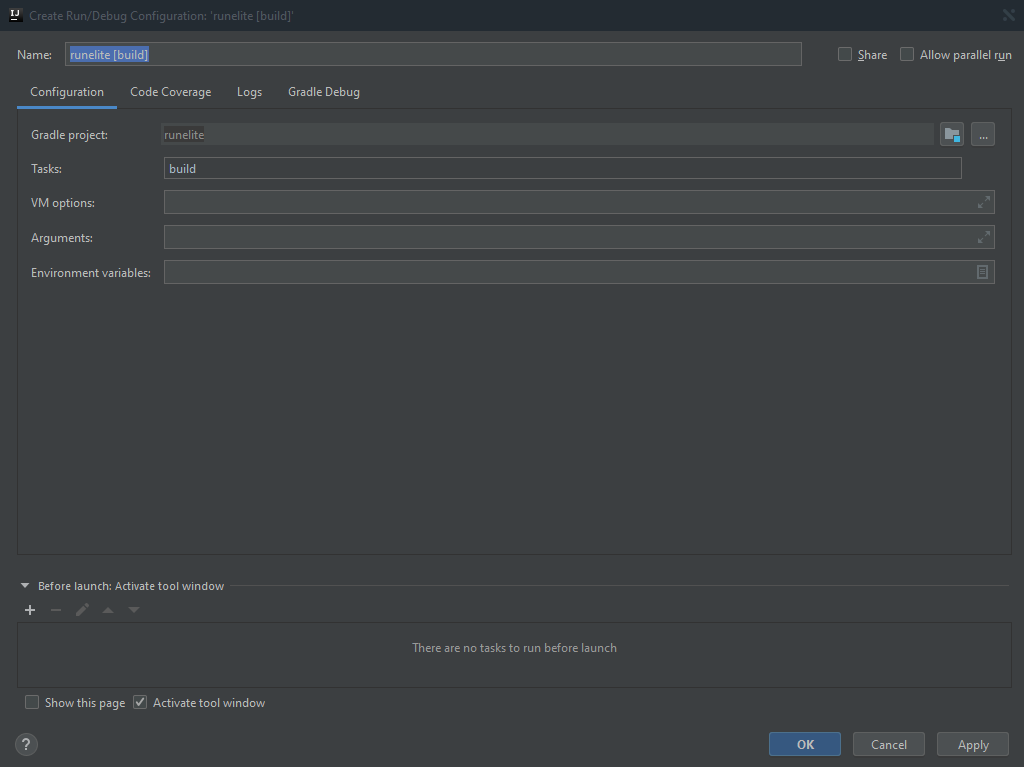Image resolution: width=1024 pixels, height=767 pixels.
Task: Disable Activate tool window
Action: tap(140, 702)
